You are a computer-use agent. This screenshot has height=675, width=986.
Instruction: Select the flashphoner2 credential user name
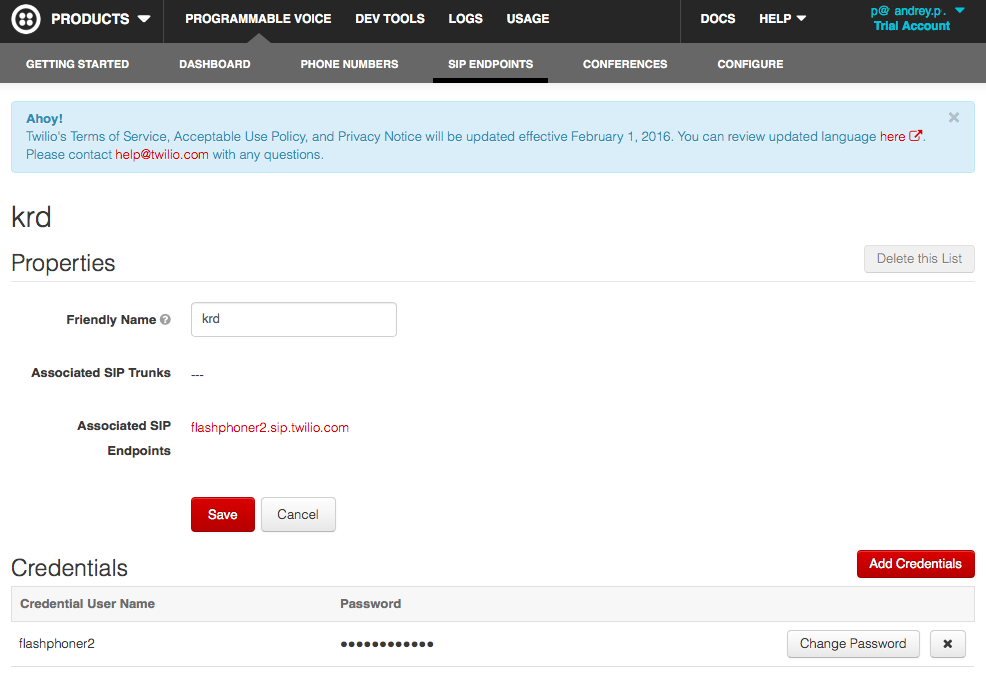[x=57, y=644]
